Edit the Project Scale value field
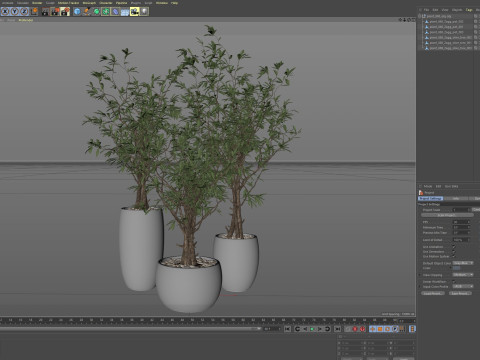480x360 pixels. pos(461,210)
